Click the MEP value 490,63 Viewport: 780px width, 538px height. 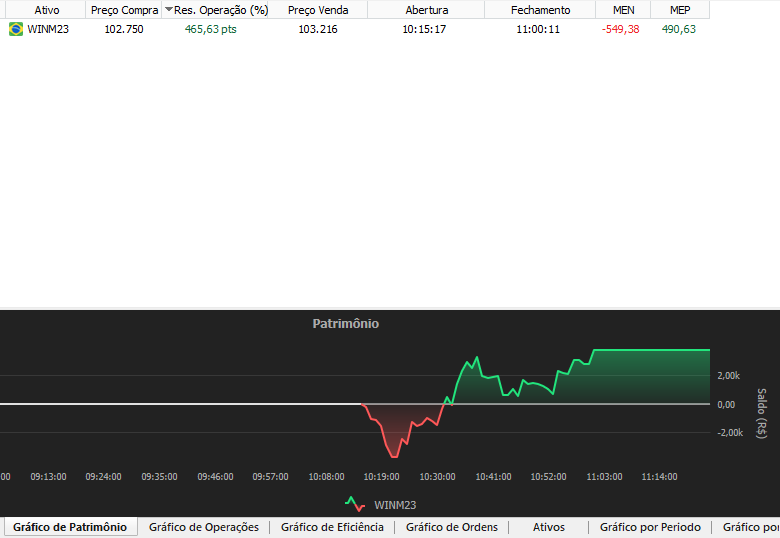[x=679, y=29]
